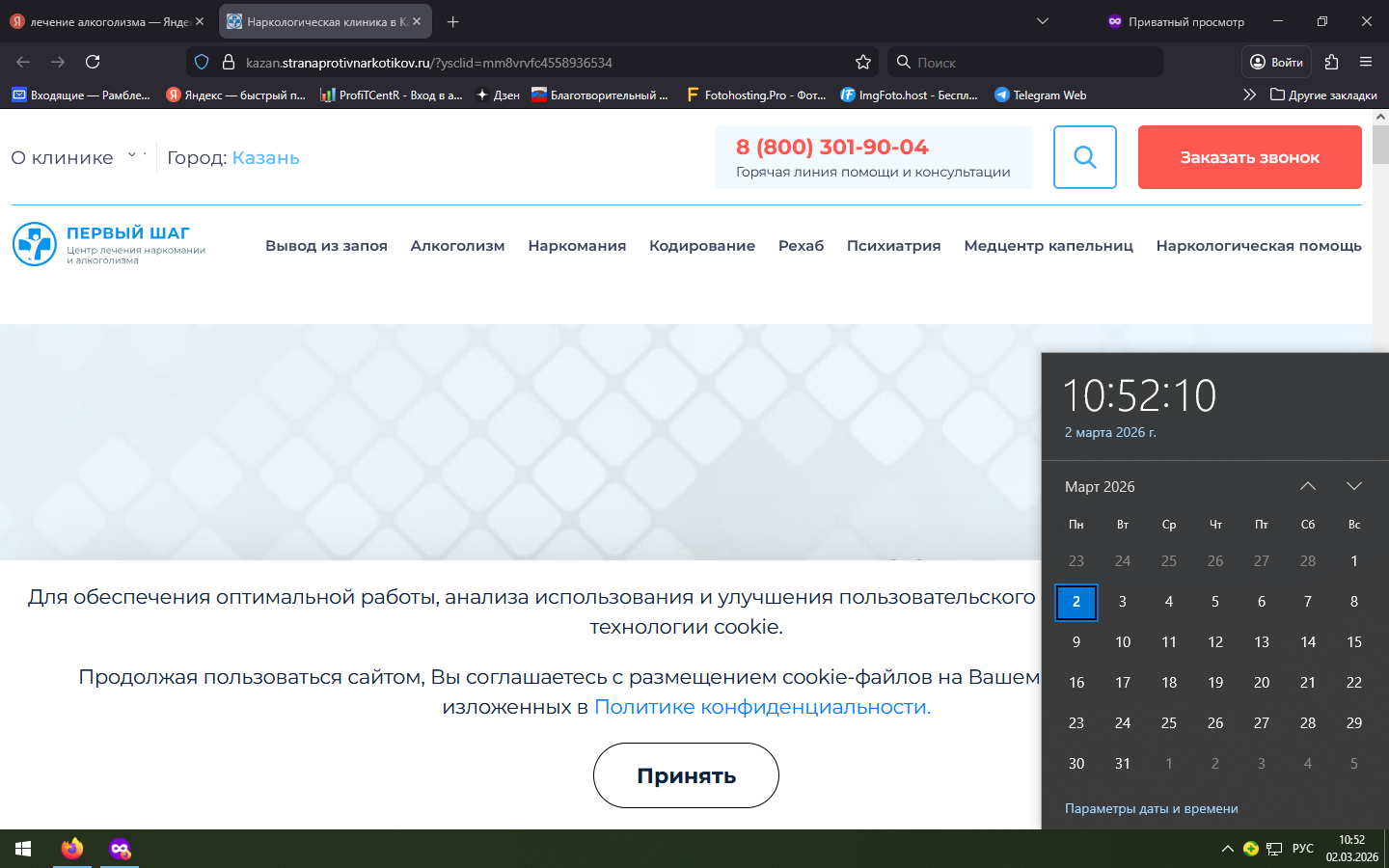
Task: Open the Политике конфиденциальности link
Action: click(762, 707)
